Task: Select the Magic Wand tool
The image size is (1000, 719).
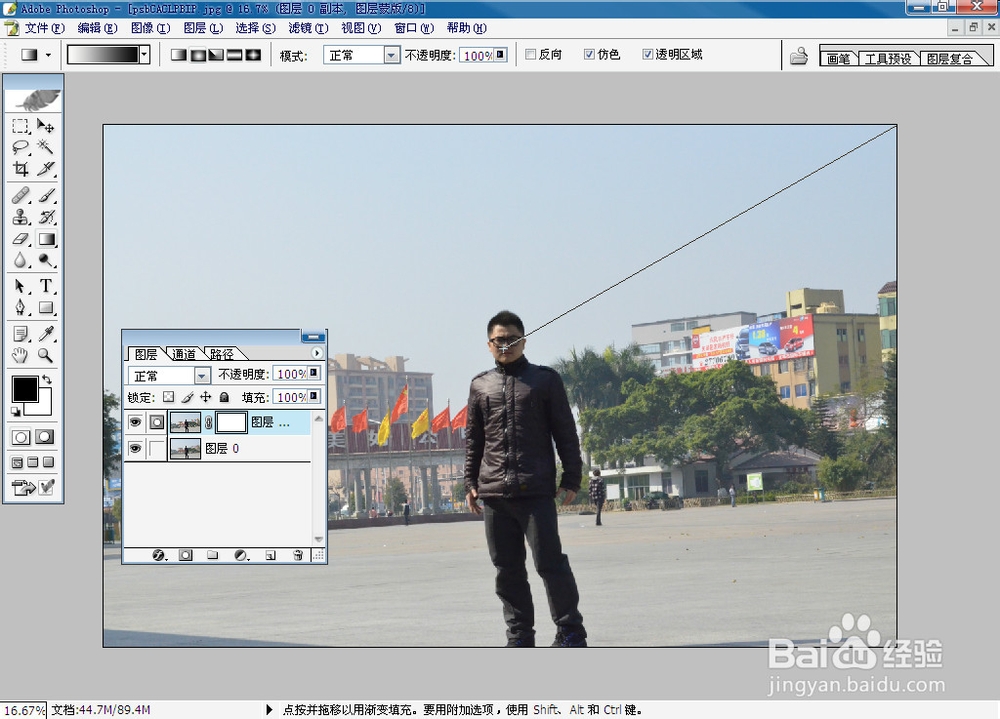Action: (x=45, y=147)
